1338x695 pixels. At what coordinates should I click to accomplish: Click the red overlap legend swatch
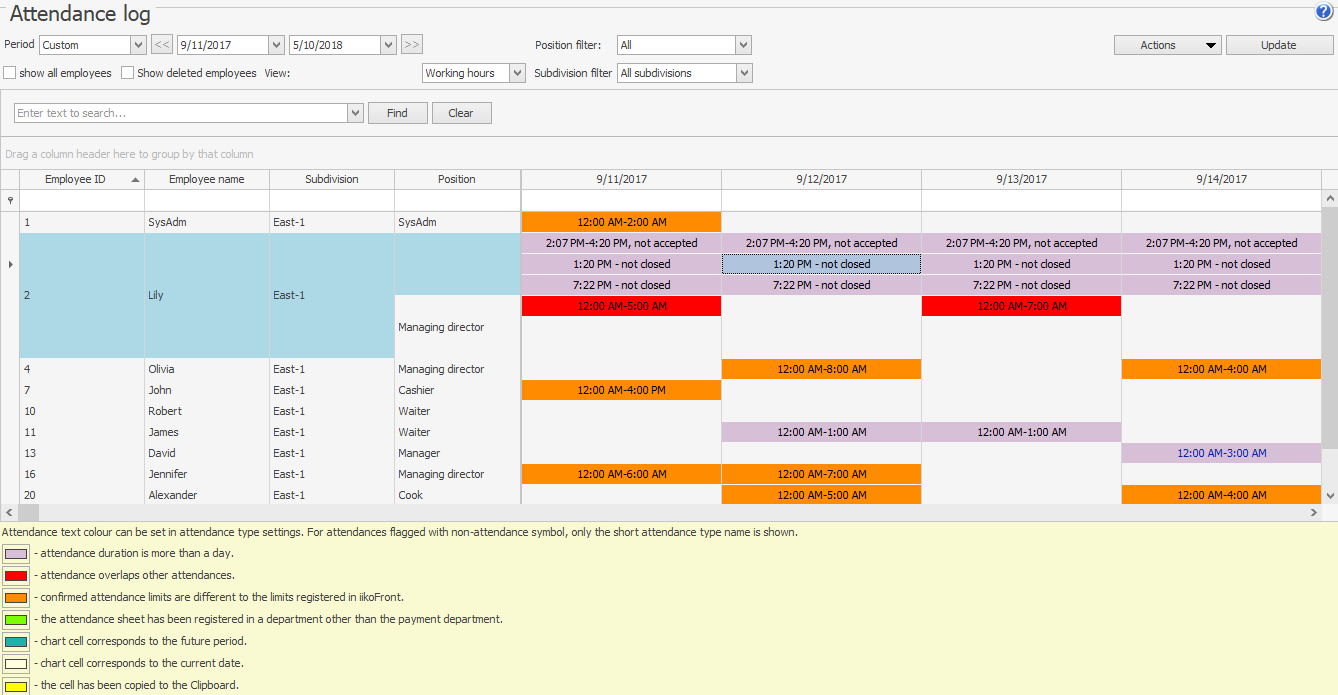16,575
